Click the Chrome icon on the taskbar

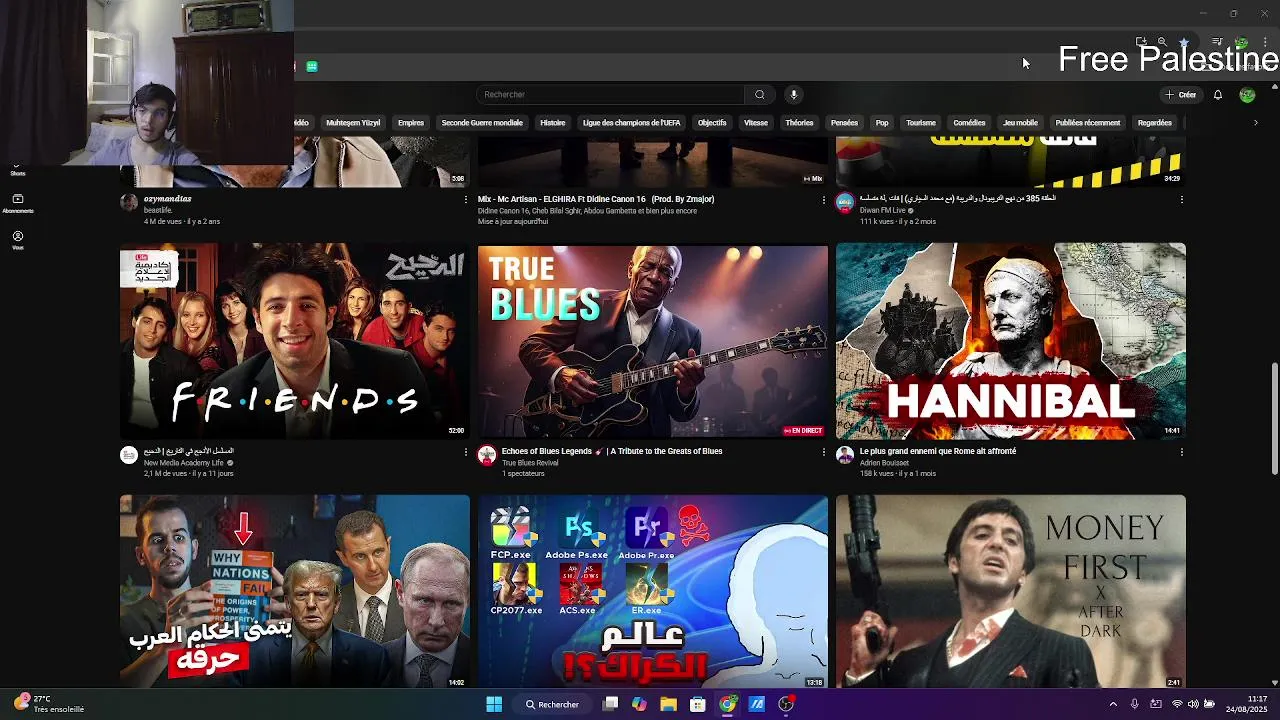coord(727,704)
